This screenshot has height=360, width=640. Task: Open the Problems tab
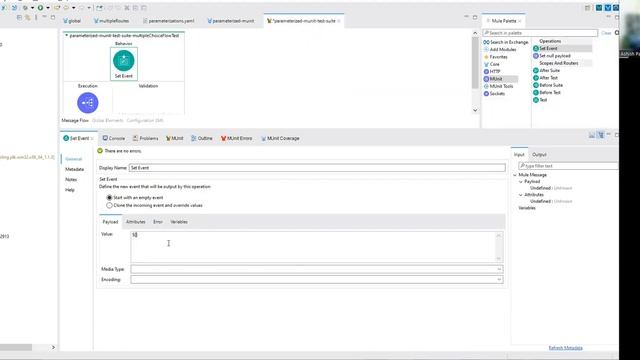click(x=146, y=138)
